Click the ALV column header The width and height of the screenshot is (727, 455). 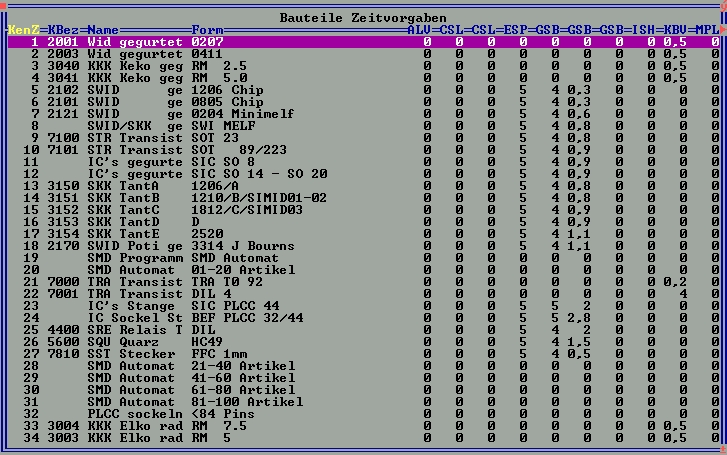[x=422, y=31]
